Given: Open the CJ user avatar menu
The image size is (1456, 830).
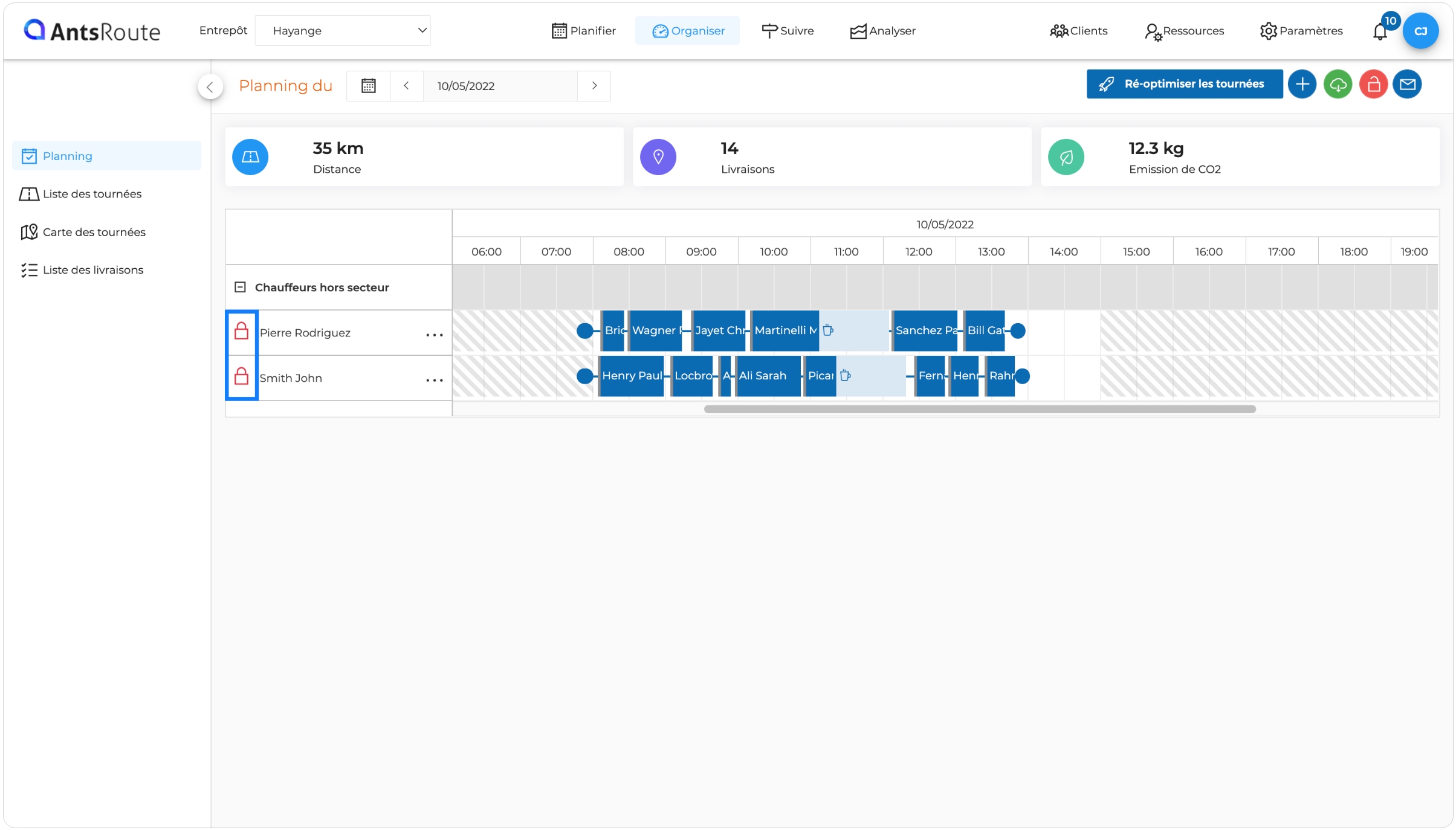Looking at the screenshot, I should coord(1420,31).
